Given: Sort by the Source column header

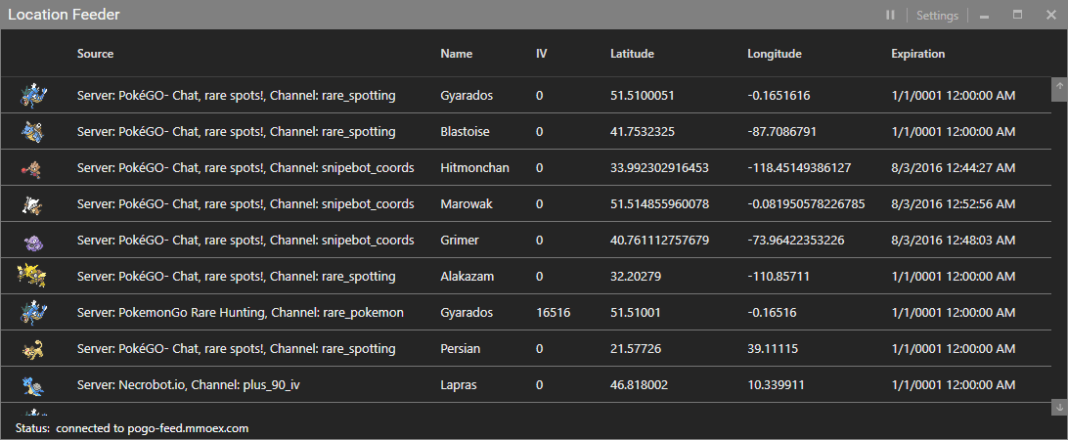Looking at the screenshot, I should (x=95, y=54).
